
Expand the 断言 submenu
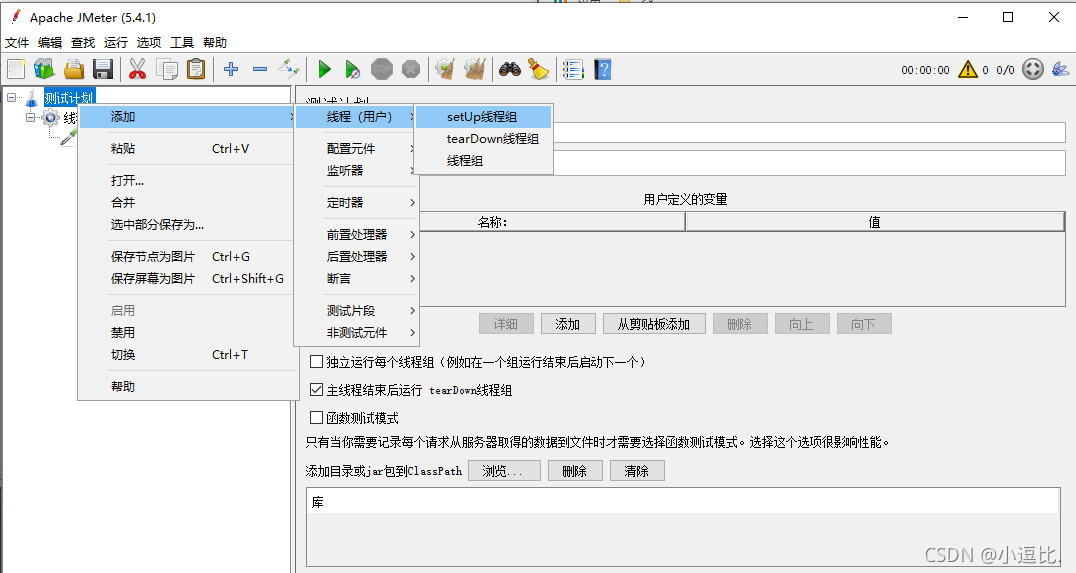(x=356, y=279)
